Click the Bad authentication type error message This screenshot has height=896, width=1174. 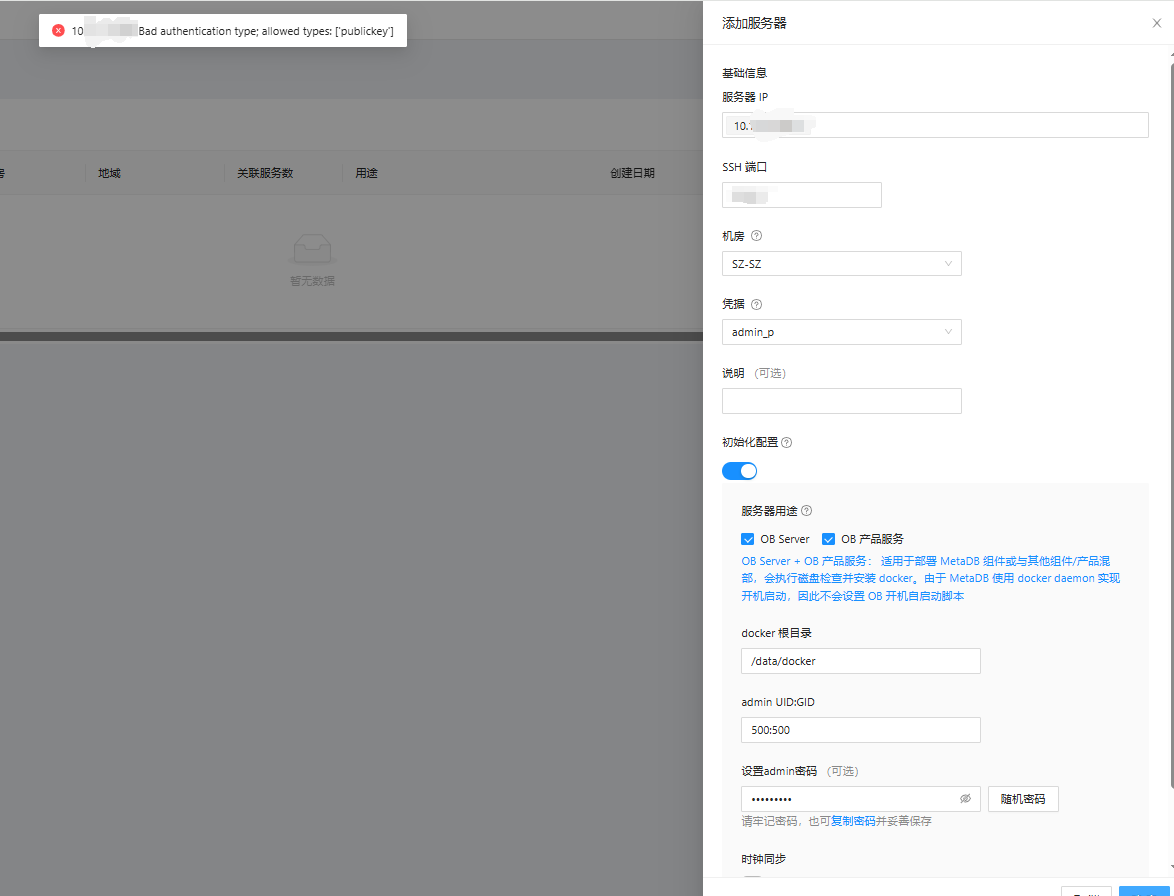click(x=266, y=31)
